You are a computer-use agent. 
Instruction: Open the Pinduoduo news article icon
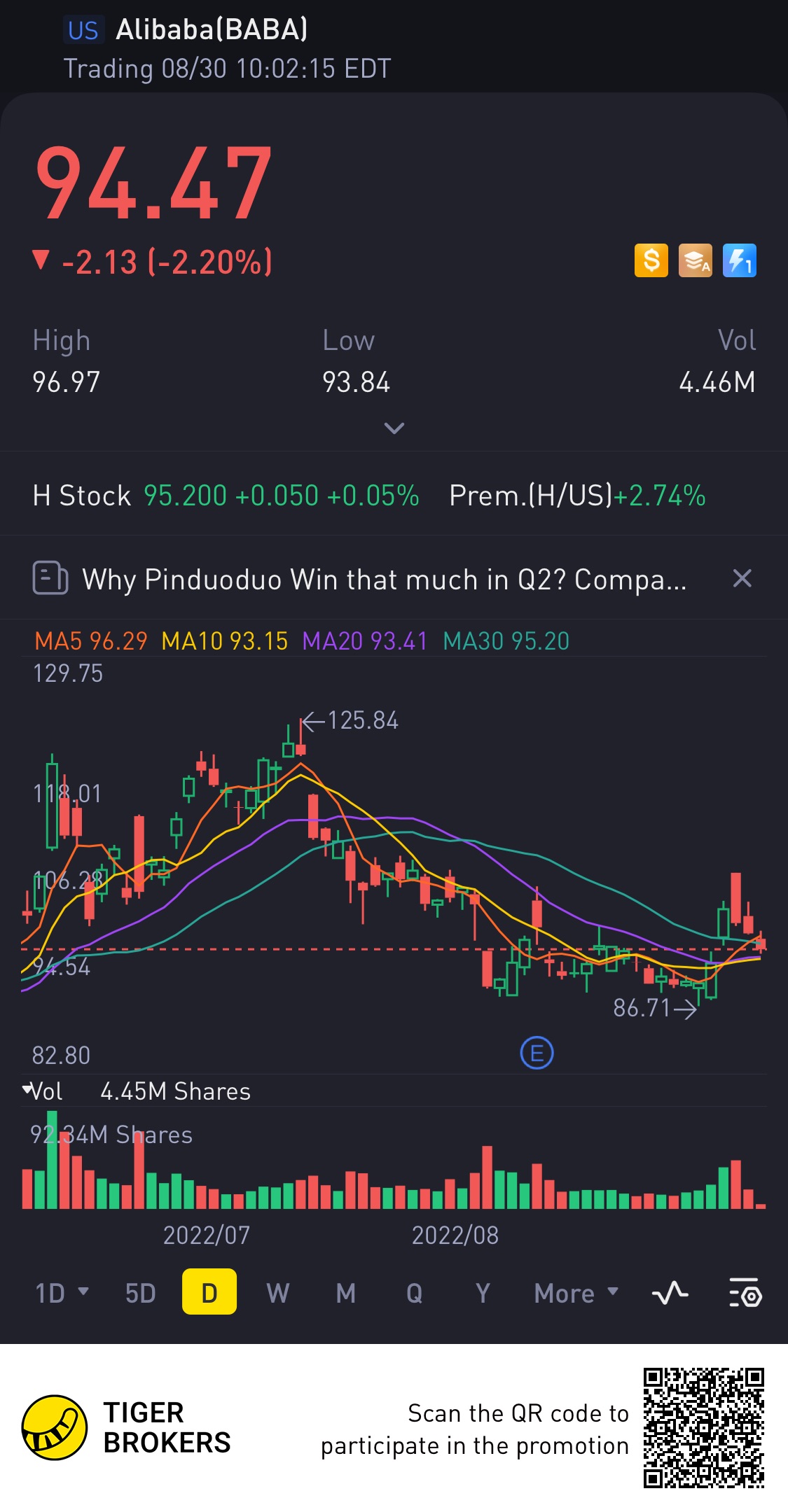point(50,578)
